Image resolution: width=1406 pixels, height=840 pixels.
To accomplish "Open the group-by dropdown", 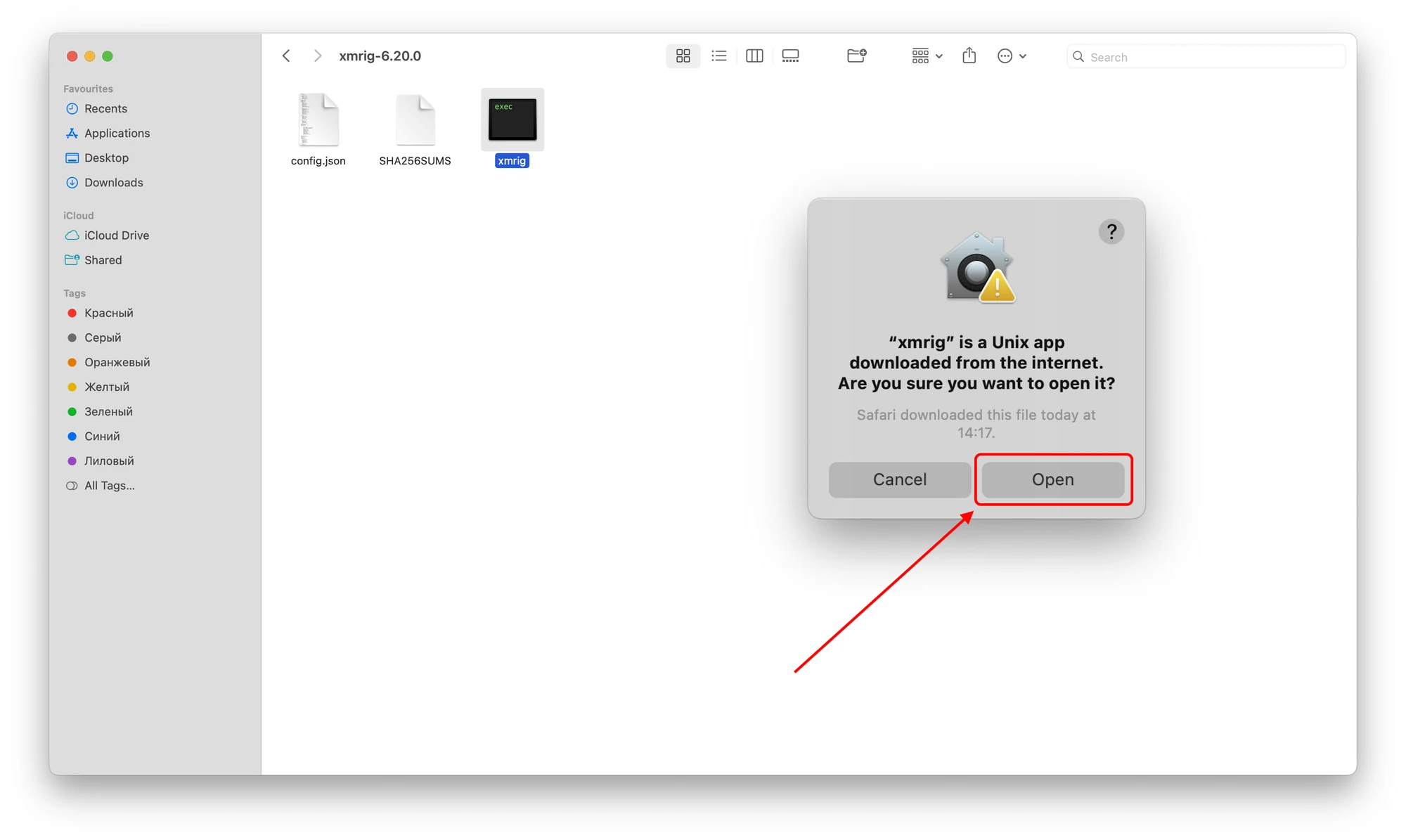I will (x=927, y=56).
